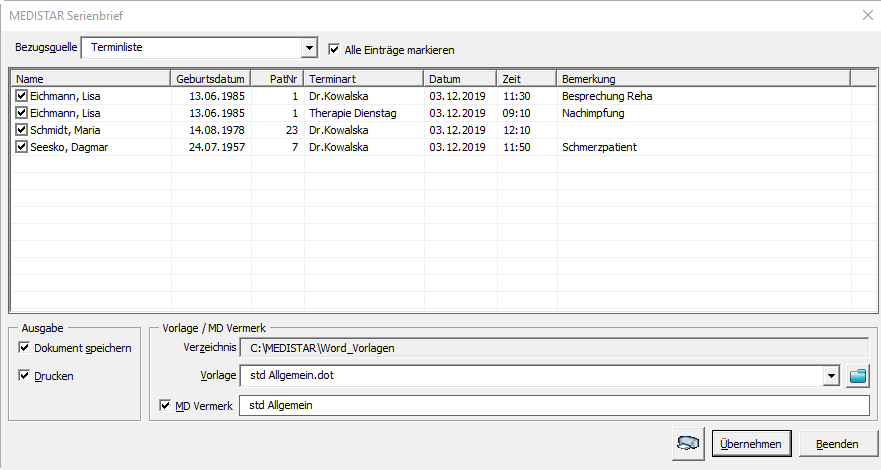Disable the 'MD Vermerk' checkbox
This screenshot has width=881, height=470.
(x=166, y=406)
